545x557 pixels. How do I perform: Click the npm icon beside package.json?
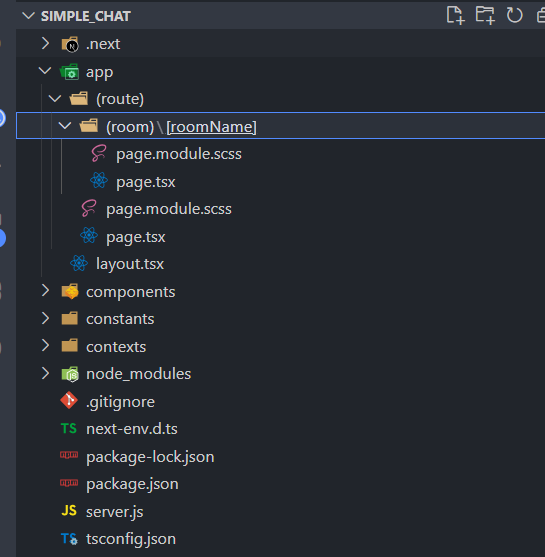point(69,483)
